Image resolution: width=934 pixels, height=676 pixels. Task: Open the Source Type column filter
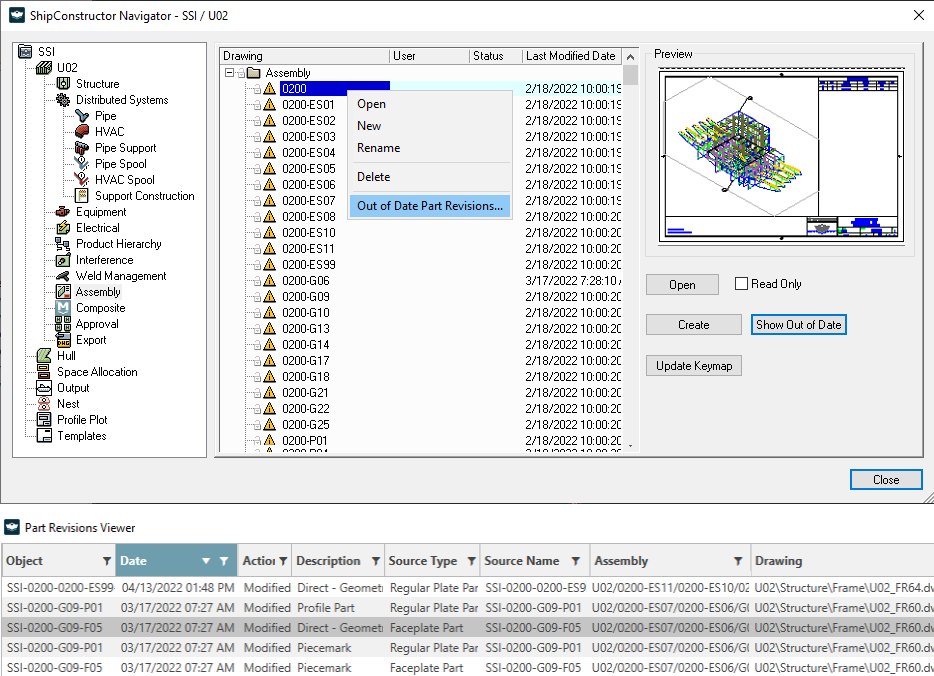(471, 561)
